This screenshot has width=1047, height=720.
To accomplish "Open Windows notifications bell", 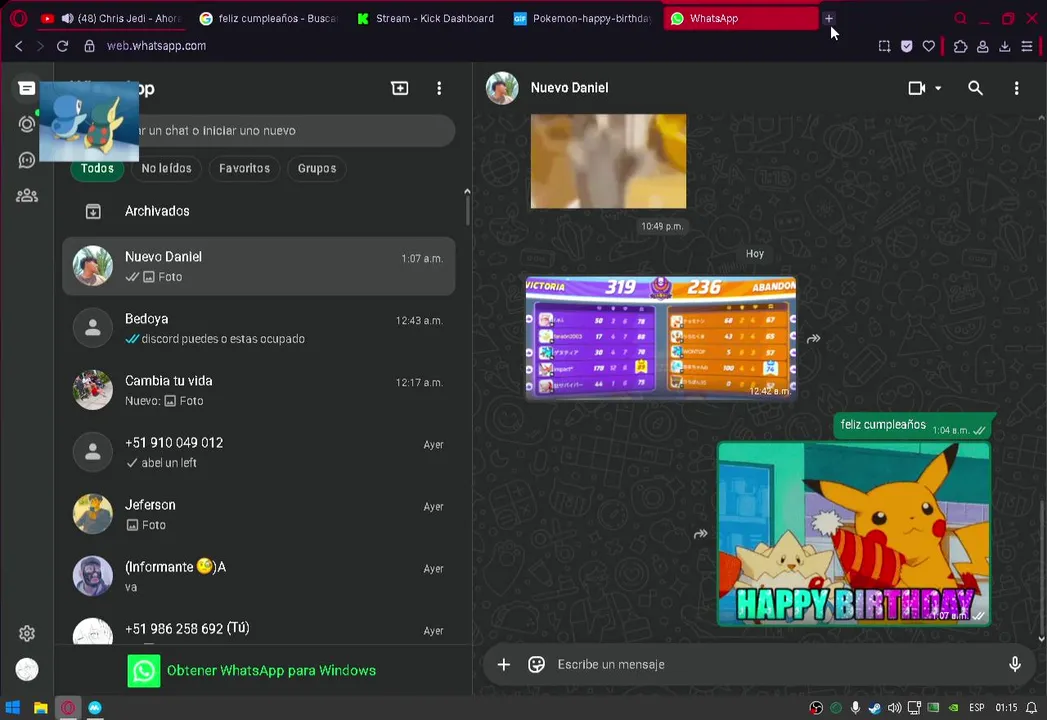I will click(x=1032, y=707).
